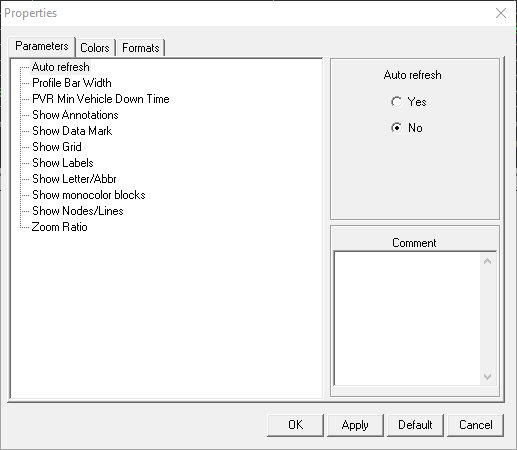The width and height of the screenshot is (517, 450).
Task: Select the Show monocolor blocks parameter
Action: click(x=89, y=195)
